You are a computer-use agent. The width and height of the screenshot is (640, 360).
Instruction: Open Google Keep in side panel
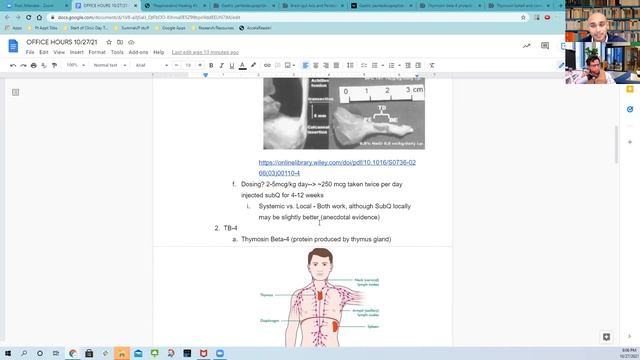coord(630,89)
